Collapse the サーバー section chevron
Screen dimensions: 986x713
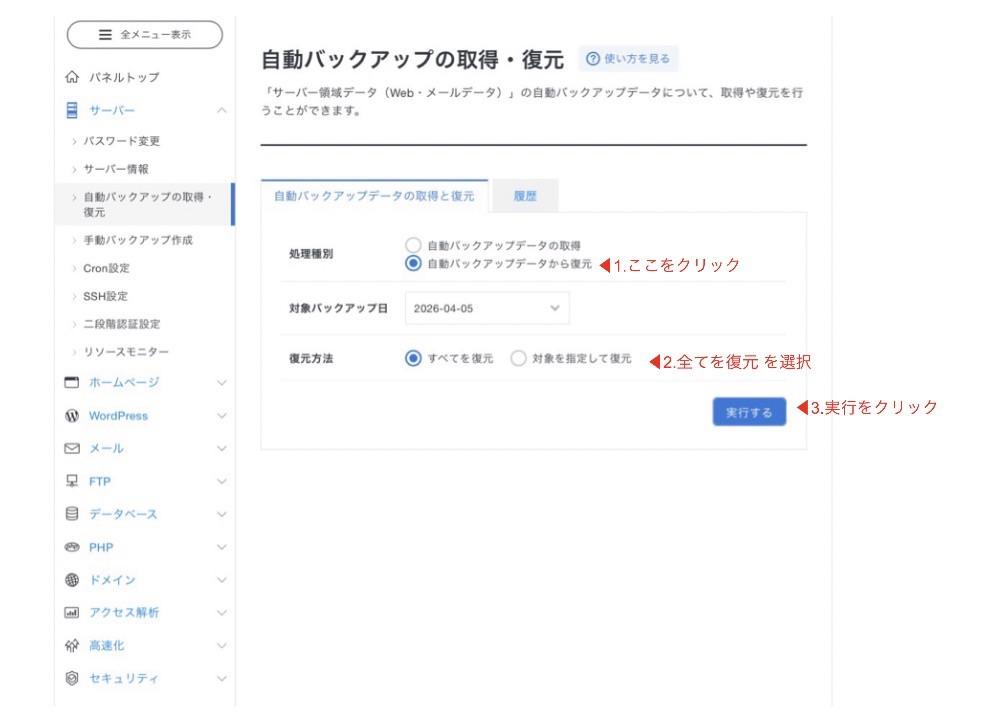coord(221,110)
